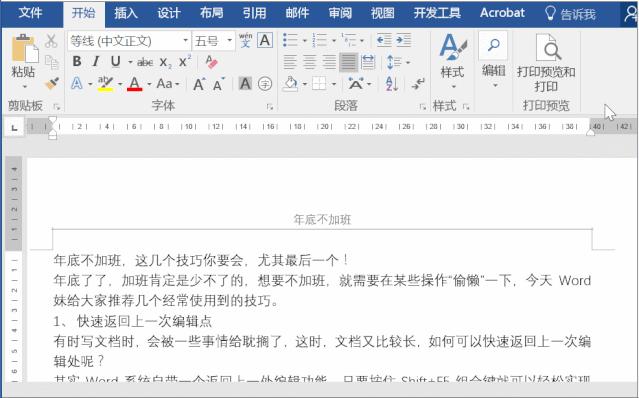The width and height of the screenshot is (639, 398).
Task: Click the enclosed character icon
Action: [265, 84]
